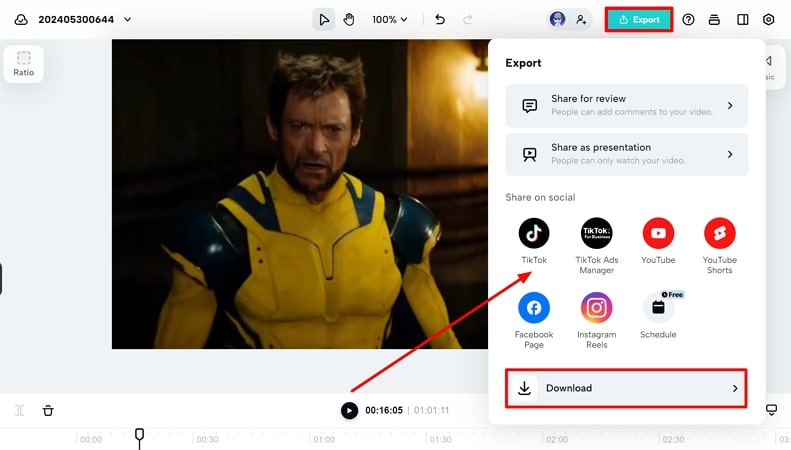Open settings hexagon icon in top bar
The image size is (791, 450).
pos(768,19)
